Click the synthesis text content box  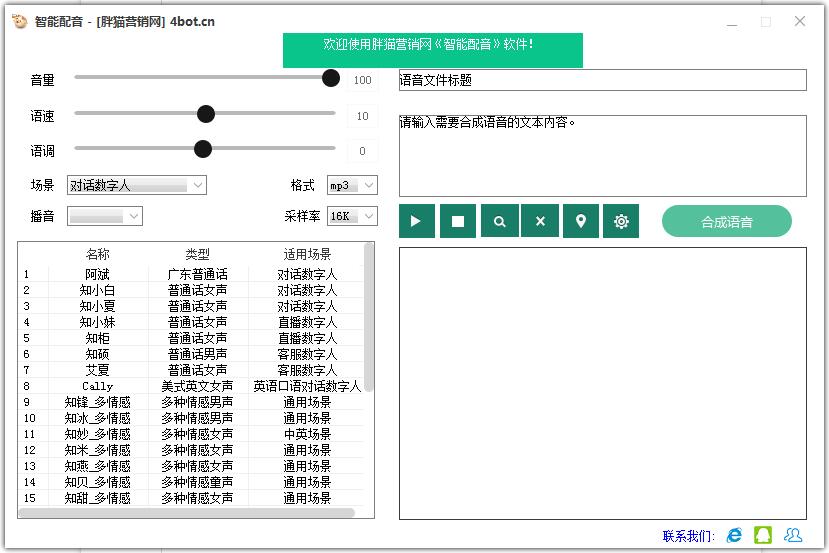coord(602,156)
